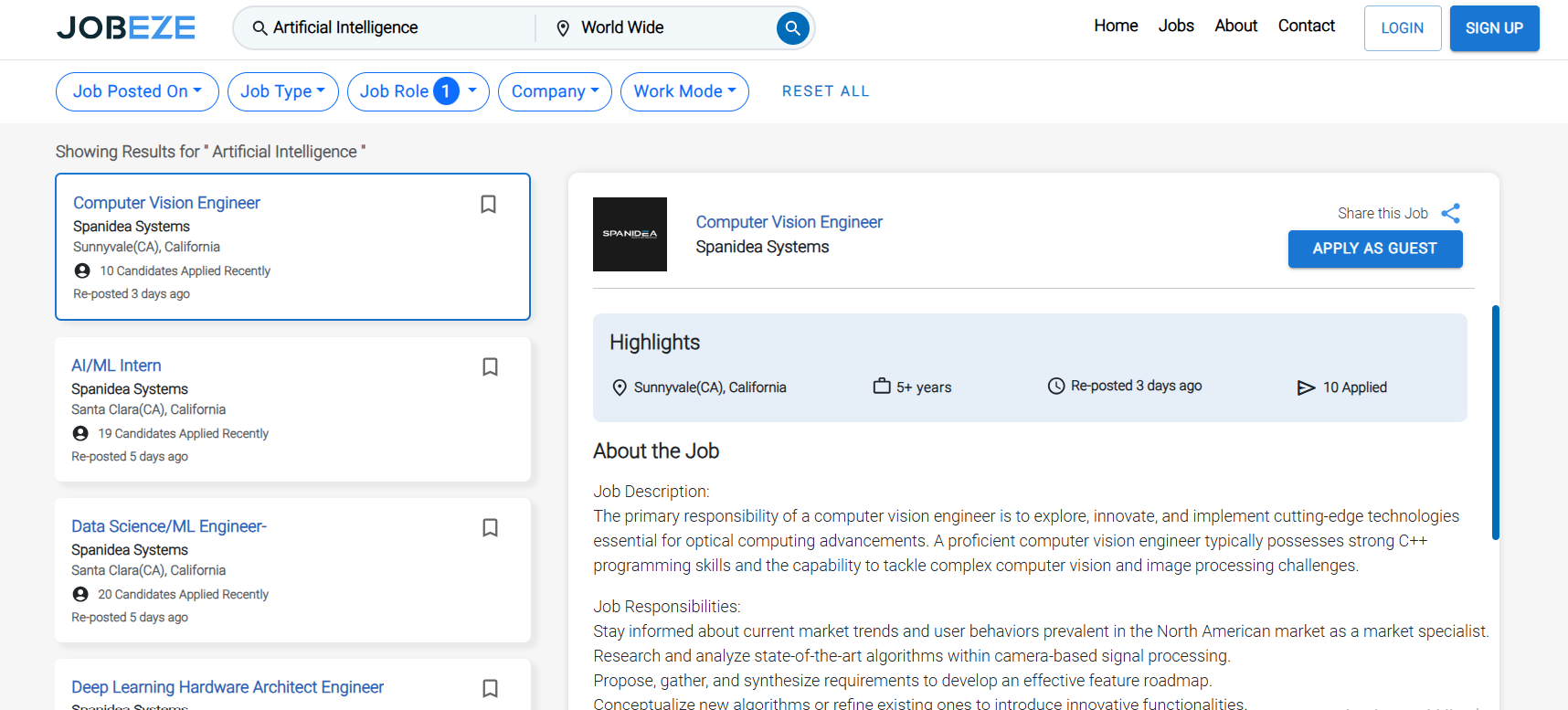Go to the Home nav item

tap(1116, 26)
